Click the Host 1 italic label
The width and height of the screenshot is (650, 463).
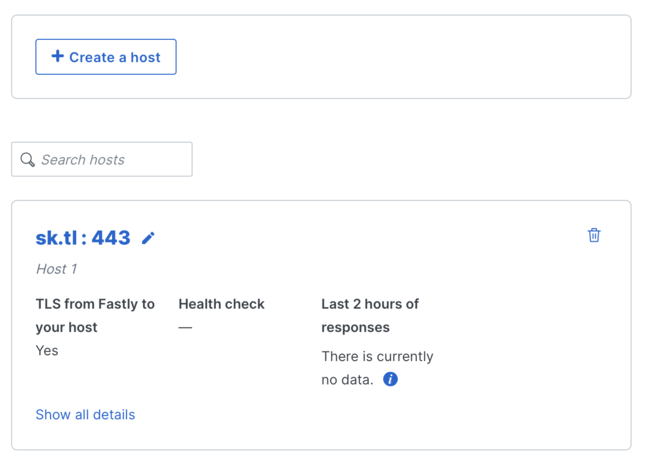pos(56,269)
